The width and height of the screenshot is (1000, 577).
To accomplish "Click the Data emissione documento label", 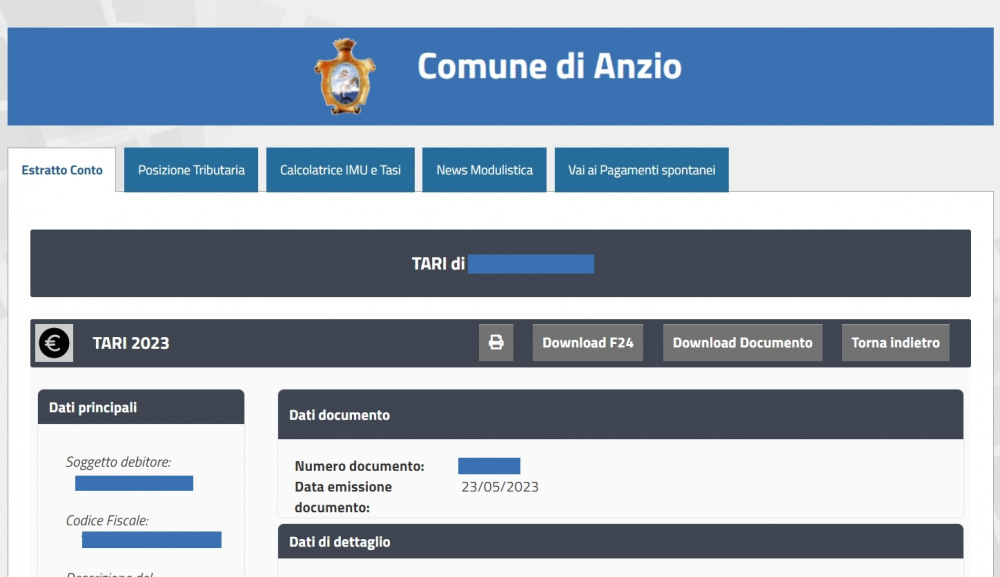I will [x=343, y=497].
